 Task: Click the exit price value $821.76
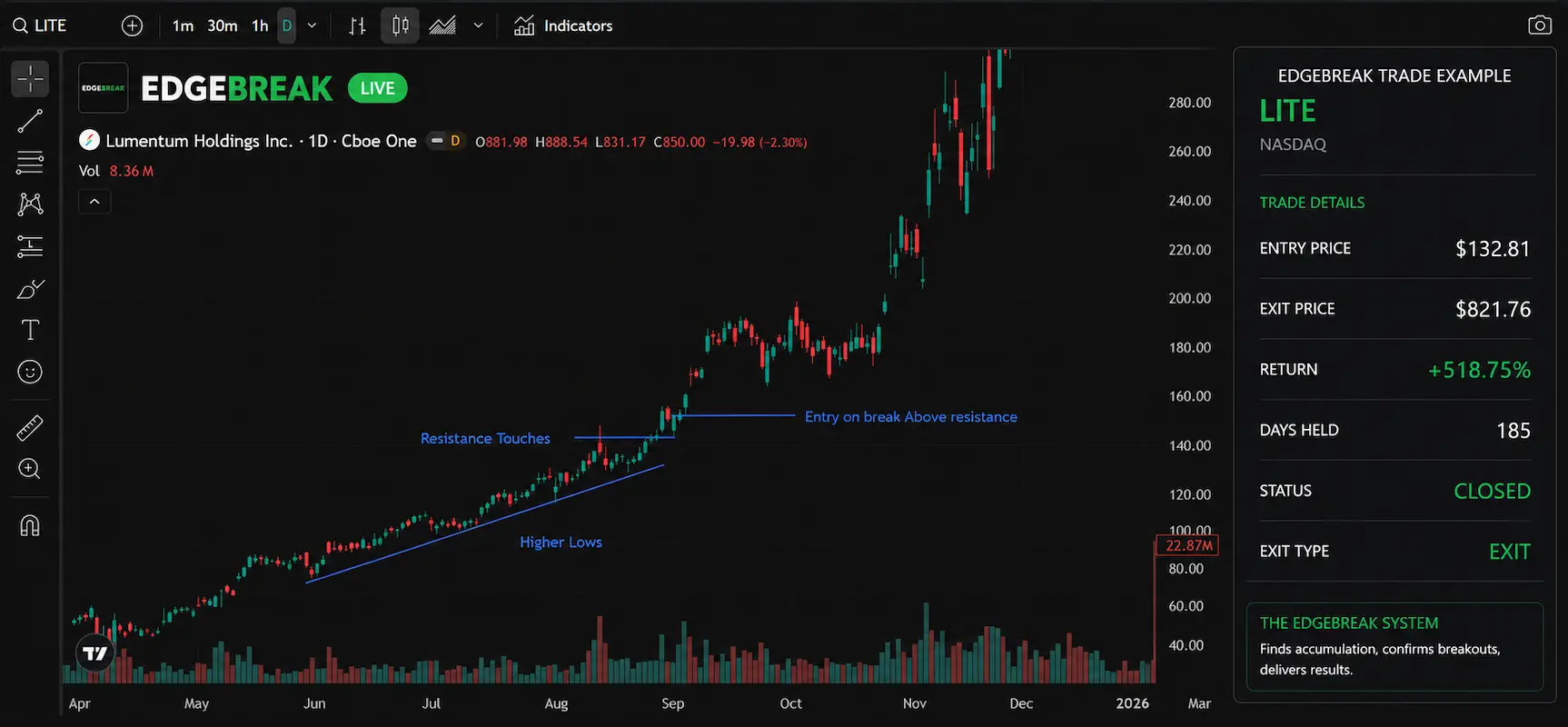tap(1493, 310)
